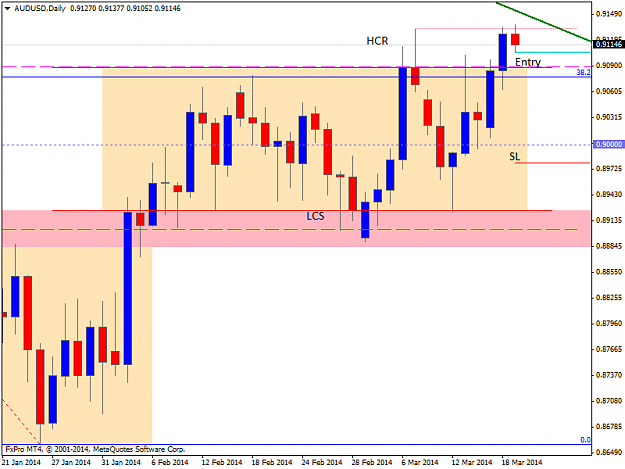Select the HCR text label
The width and height of the screenshot is (625, 469).
(377, 41)
